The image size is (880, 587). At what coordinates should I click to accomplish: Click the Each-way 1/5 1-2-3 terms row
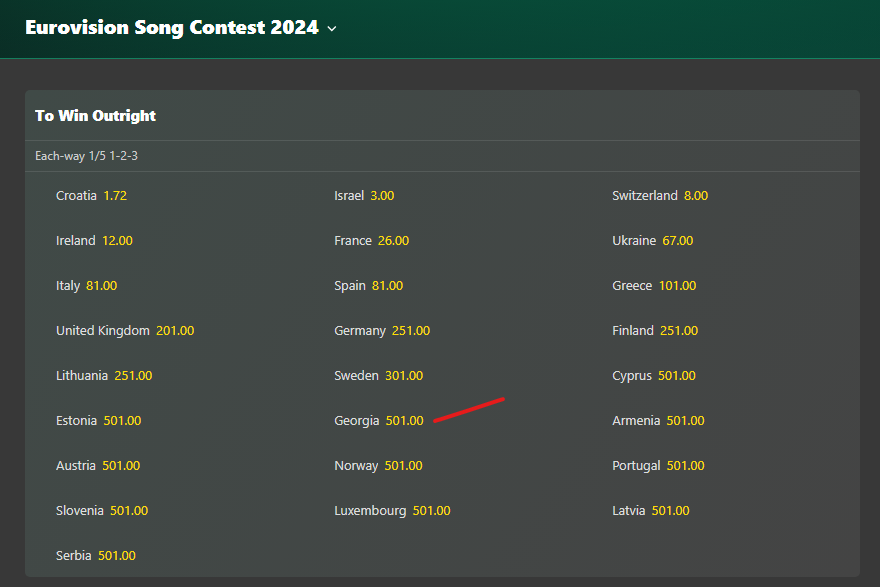(442, 156)
